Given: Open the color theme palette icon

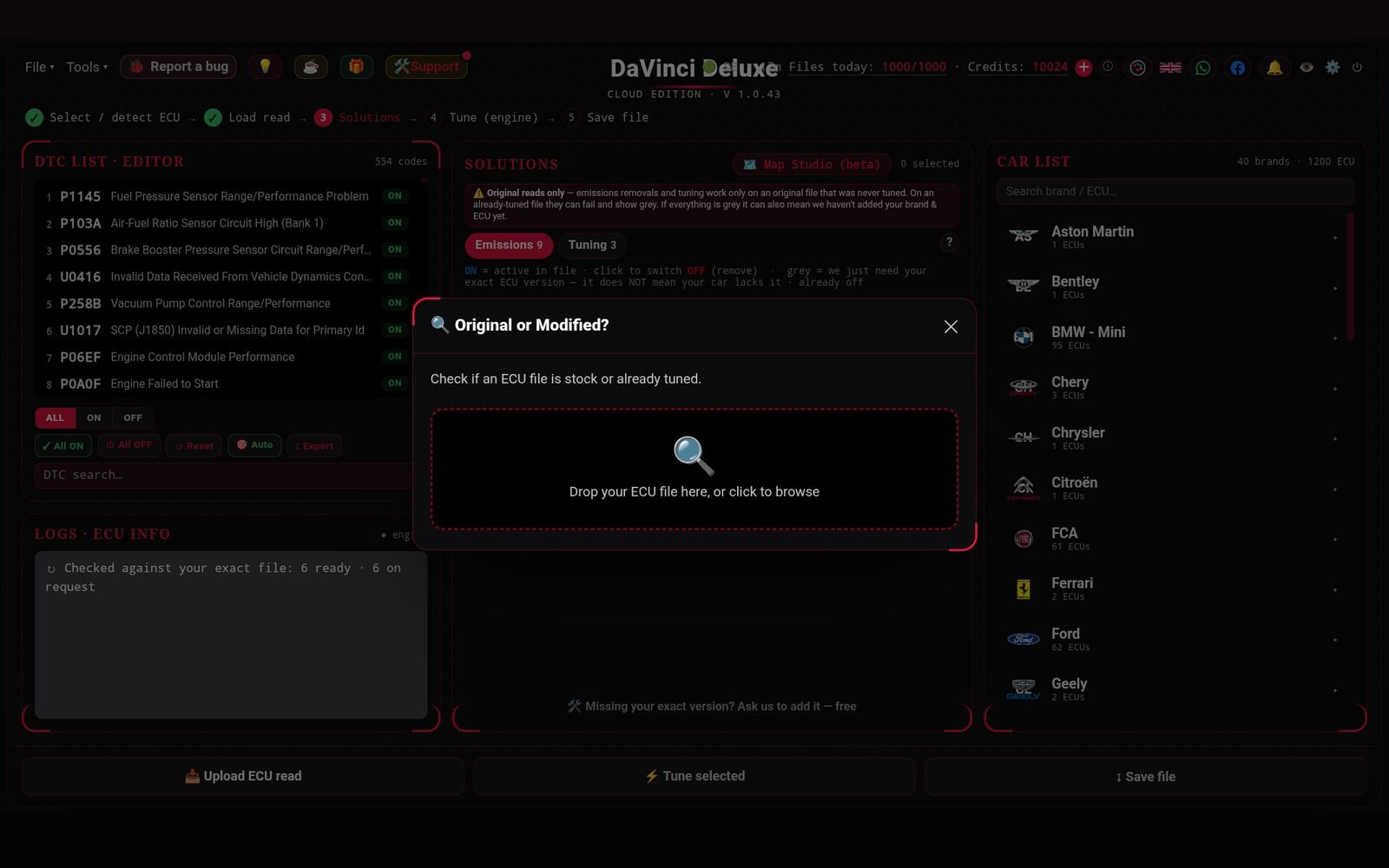Looking at the screenshot, I should (x=1137, y=68).
